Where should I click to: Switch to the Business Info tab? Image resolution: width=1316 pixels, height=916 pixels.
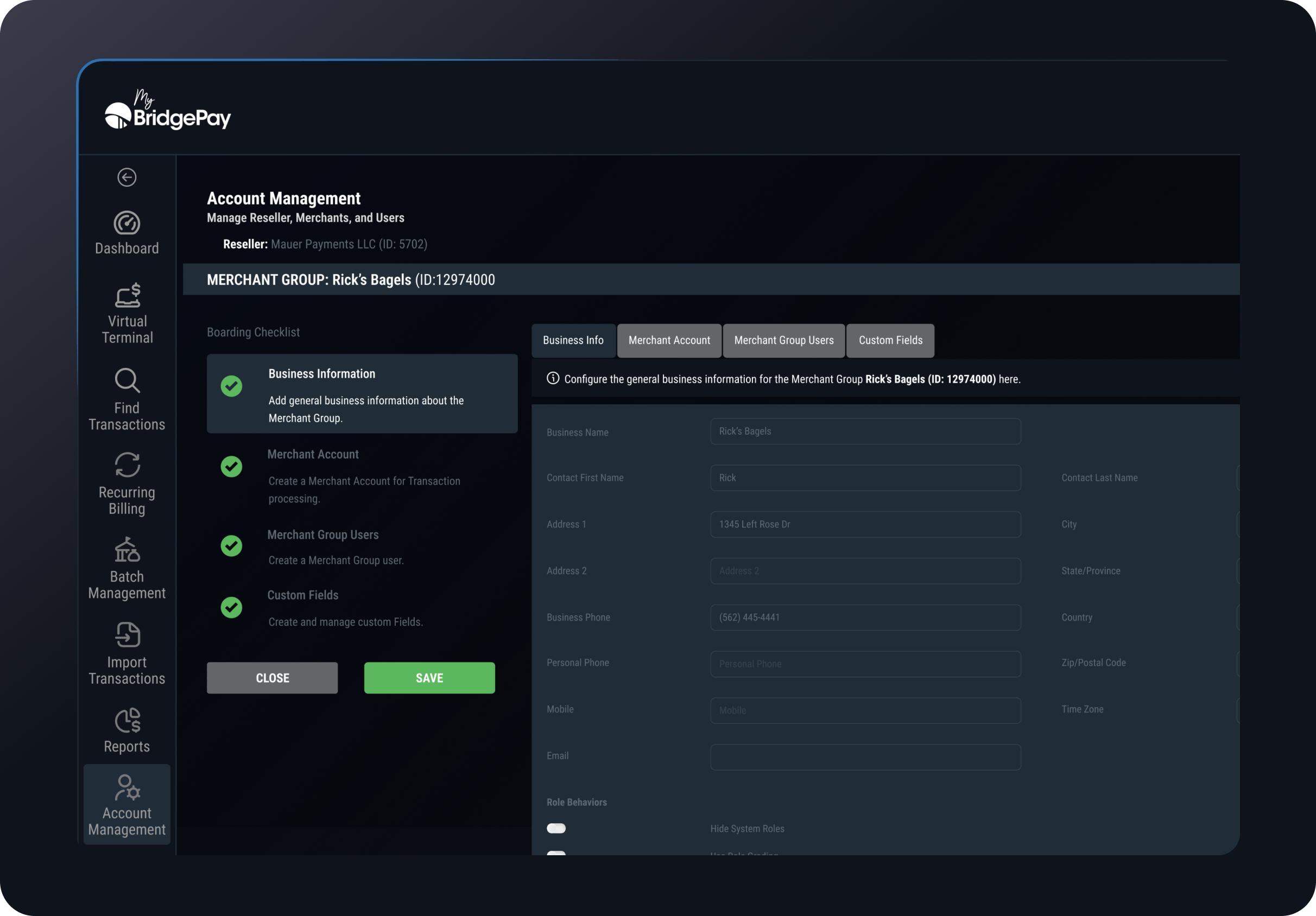tap(573, 340)
